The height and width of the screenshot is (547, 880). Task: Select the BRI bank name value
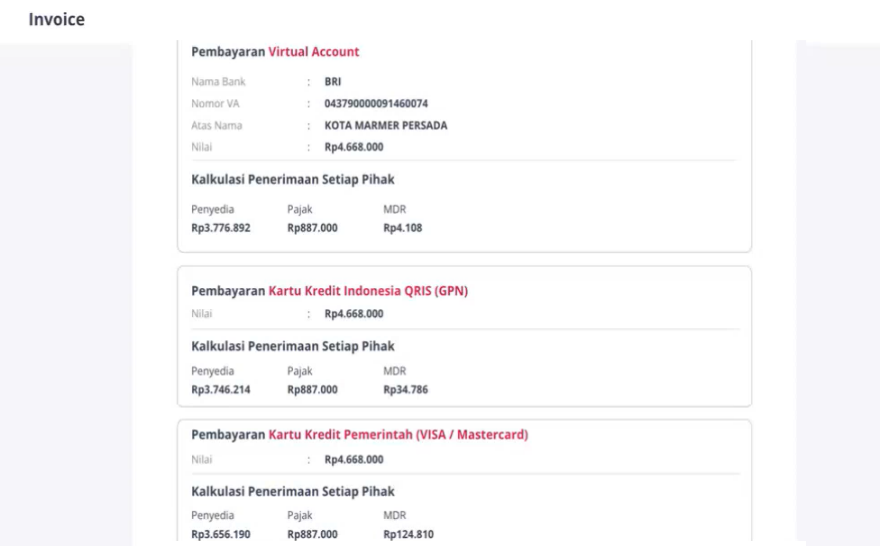coord(333,82)
